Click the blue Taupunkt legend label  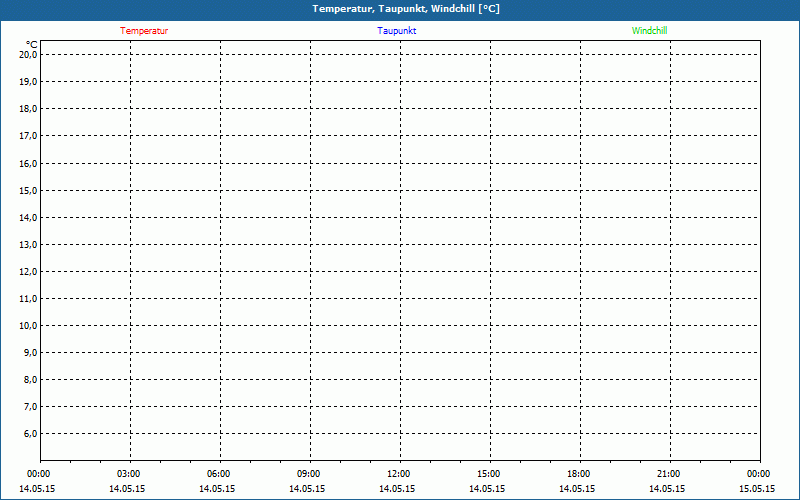coord(397,31)
